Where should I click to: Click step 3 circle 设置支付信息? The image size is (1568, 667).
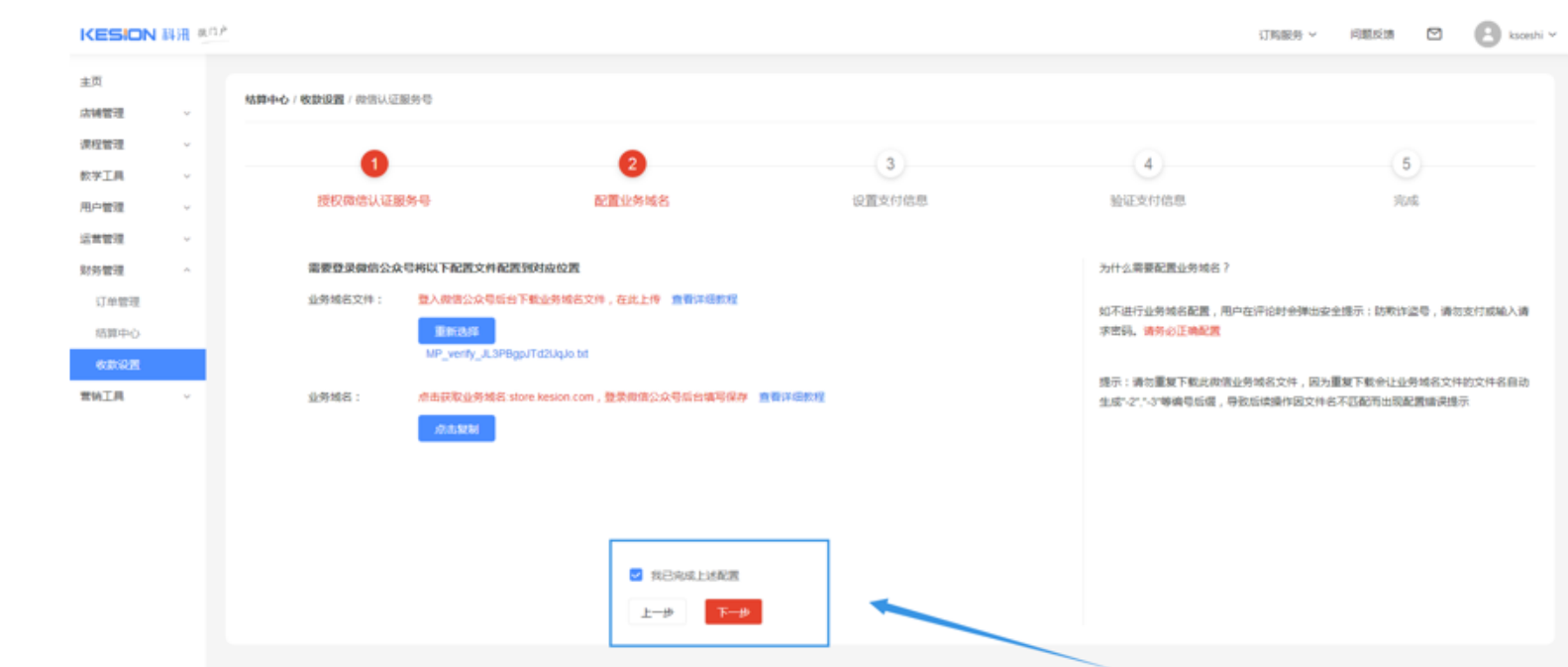tap(889, 164)
